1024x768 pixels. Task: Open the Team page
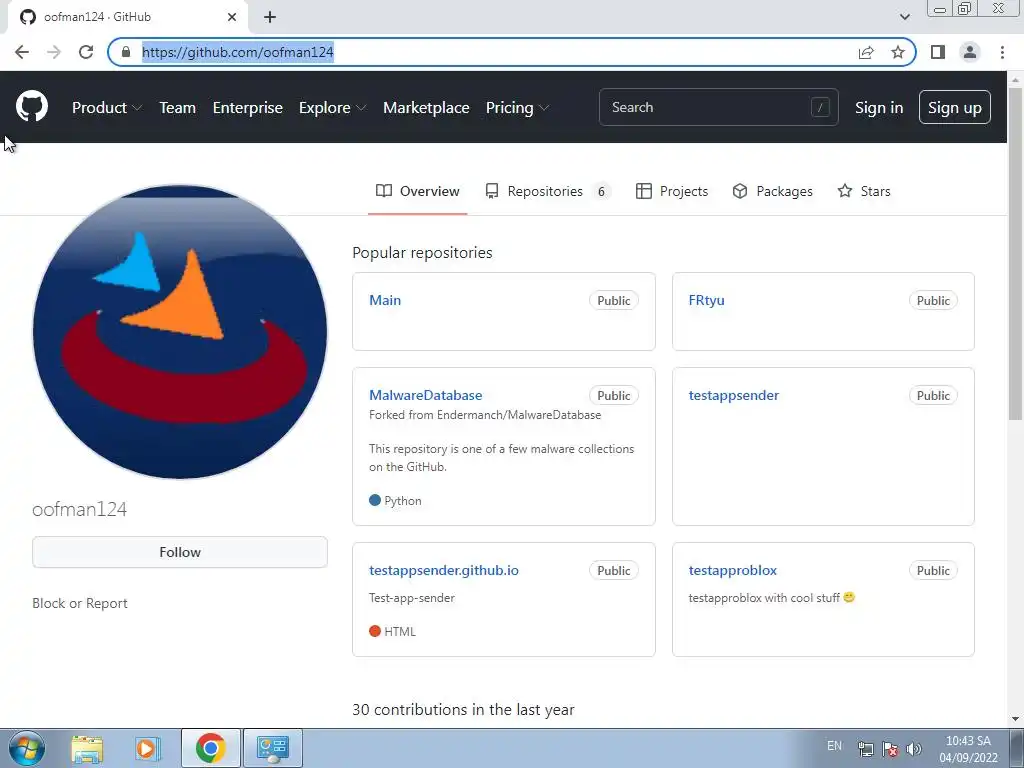click(178, 108)
